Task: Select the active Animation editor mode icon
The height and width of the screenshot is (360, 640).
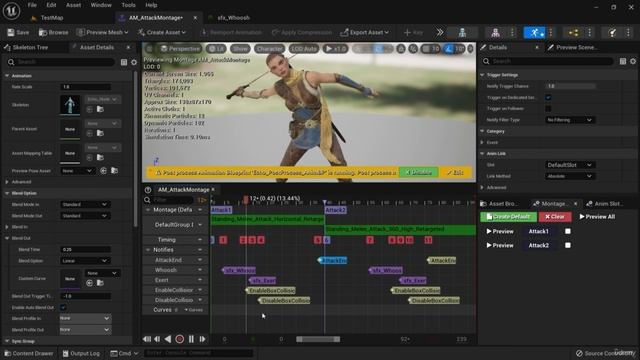Action: 534,33
